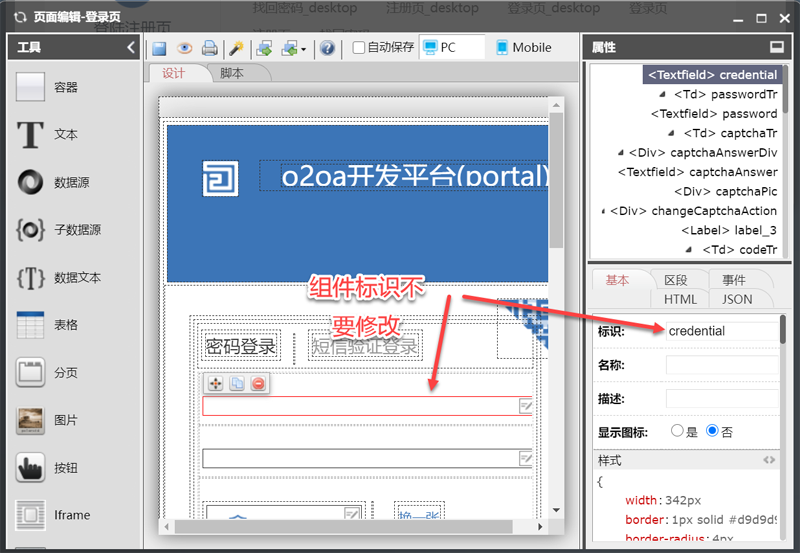
Task: Click 短信验证登录 in the design canvas
Action: 365,347
